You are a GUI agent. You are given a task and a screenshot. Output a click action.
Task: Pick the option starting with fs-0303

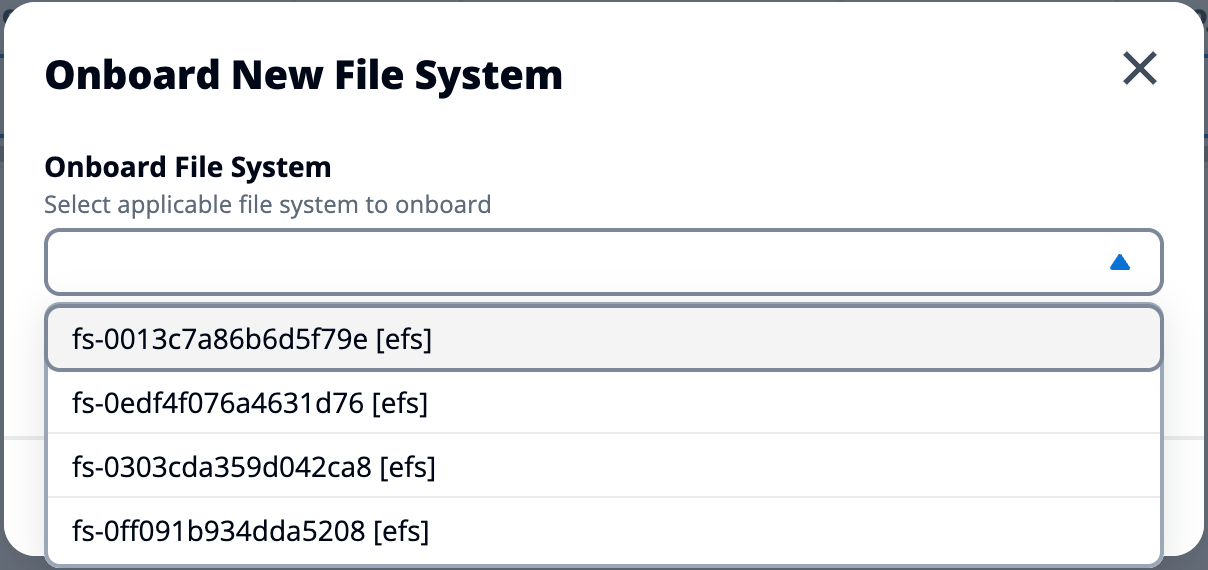[x=254, y=467]
